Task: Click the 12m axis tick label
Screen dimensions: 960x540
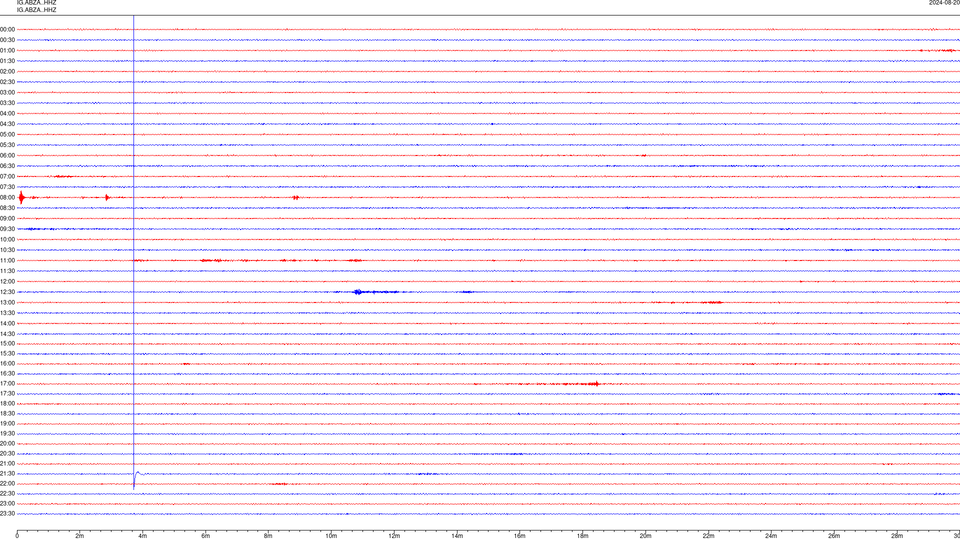Action: (394, 536)
